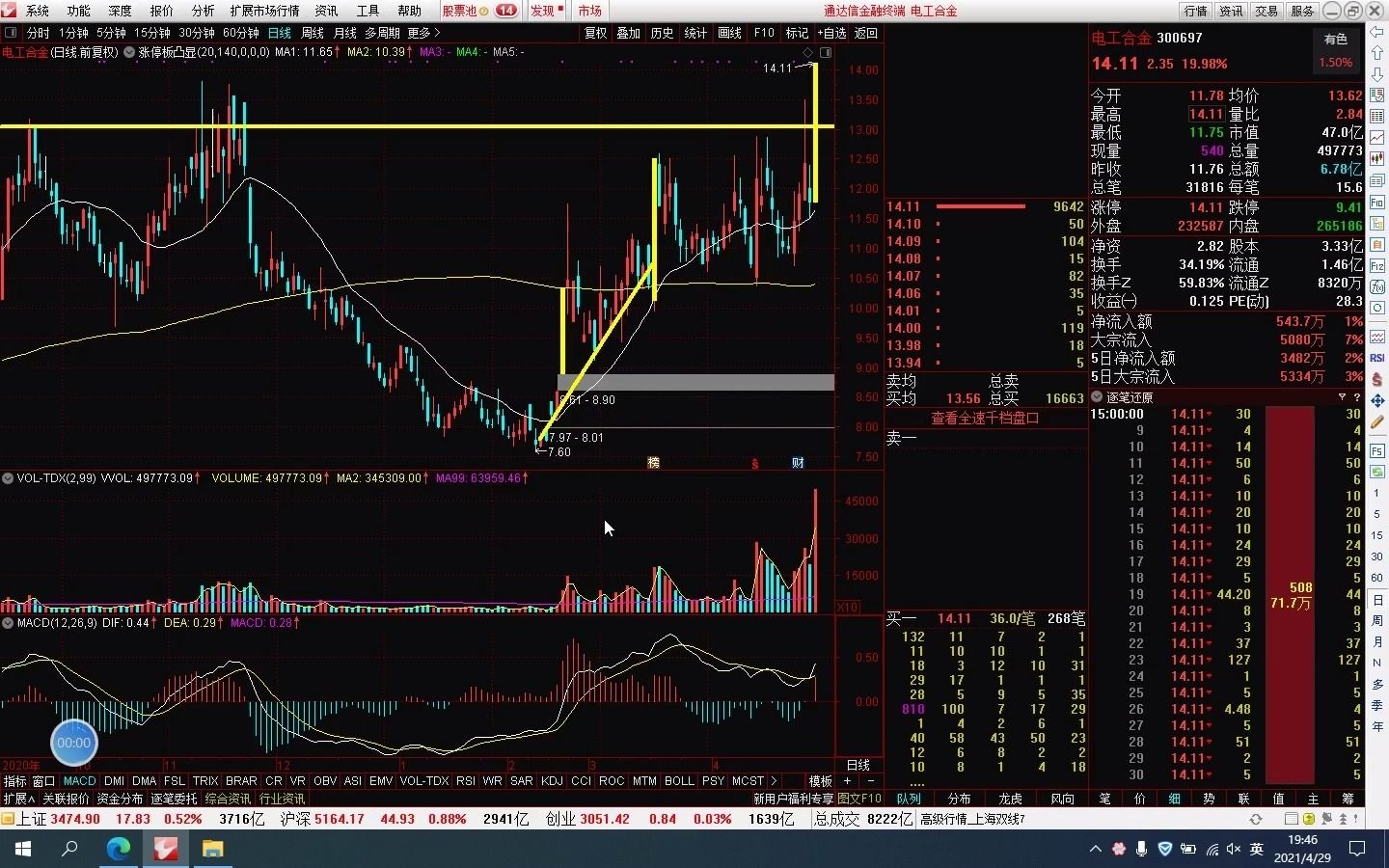
Task: Click the 有色 1.50% sector box
Action: (1336, 51)
